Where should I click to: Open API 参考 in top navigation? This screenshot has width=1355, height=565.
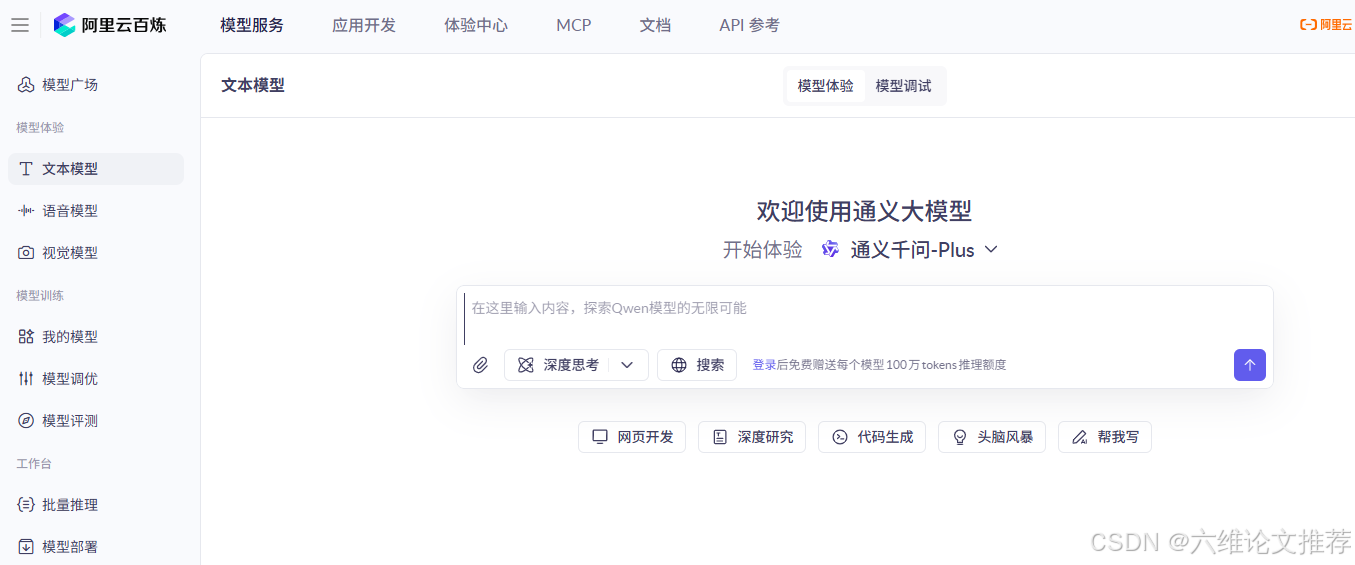[x=749, y=25]
